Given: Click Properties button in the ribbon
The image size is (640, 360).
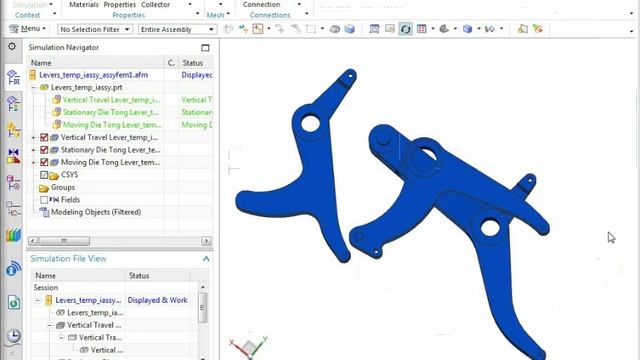Looking at the screenshot, I should click(x=120, y=4).
